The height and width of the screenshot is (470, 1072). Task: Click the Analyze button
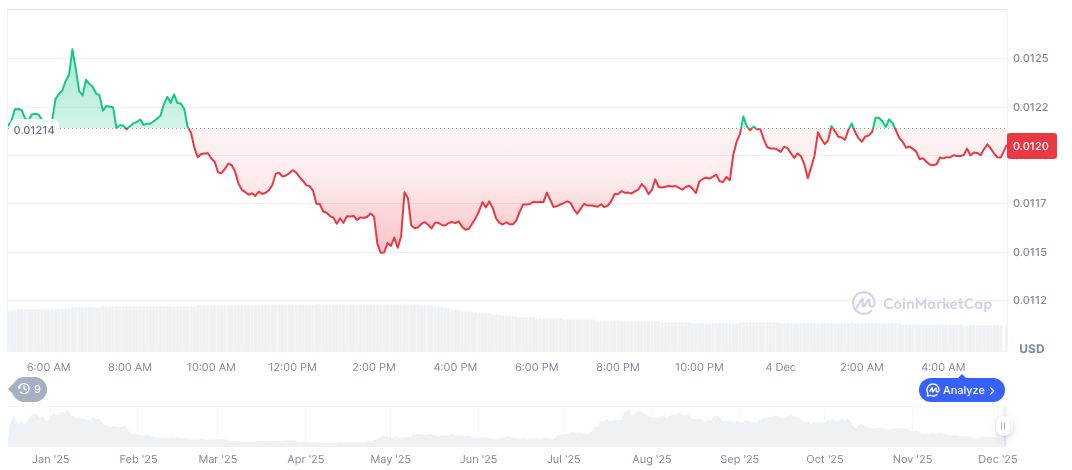961,390
